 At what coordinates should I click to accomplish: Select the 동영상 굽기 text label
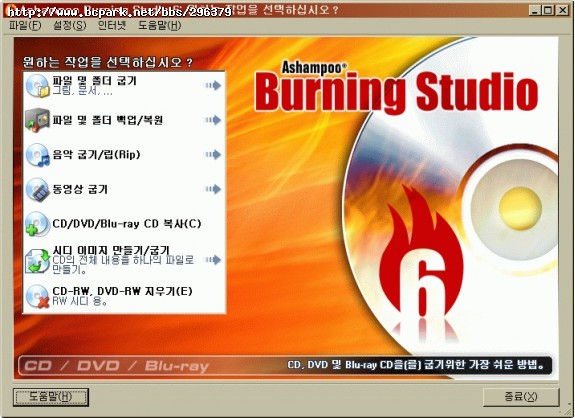pyautogui.click(x=80, y=189)
